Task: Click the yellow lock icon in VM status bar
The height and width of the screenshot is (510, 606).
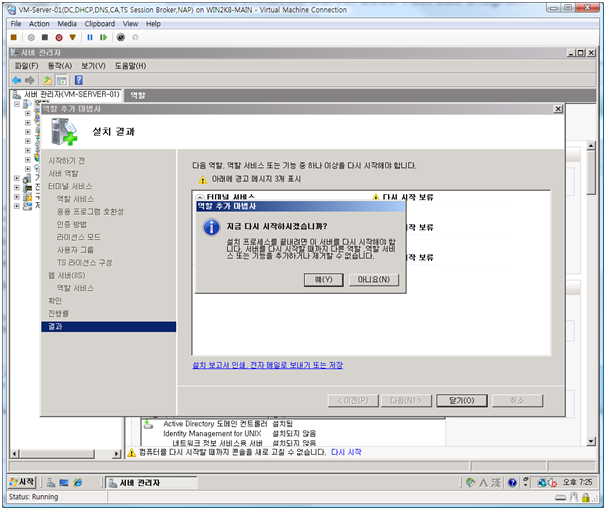Action: (x=586, y=498)
